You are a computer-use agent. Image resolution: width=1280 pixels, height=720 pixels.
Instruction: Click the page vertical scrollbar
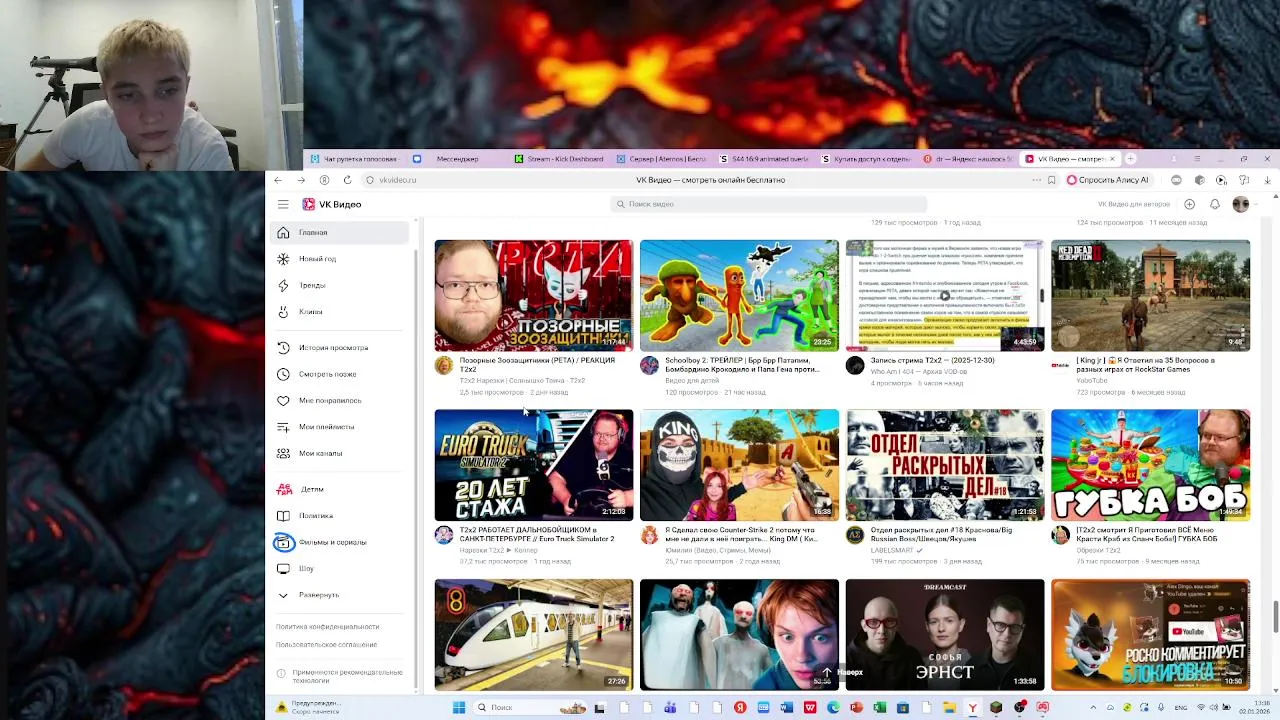point(1275,617)
